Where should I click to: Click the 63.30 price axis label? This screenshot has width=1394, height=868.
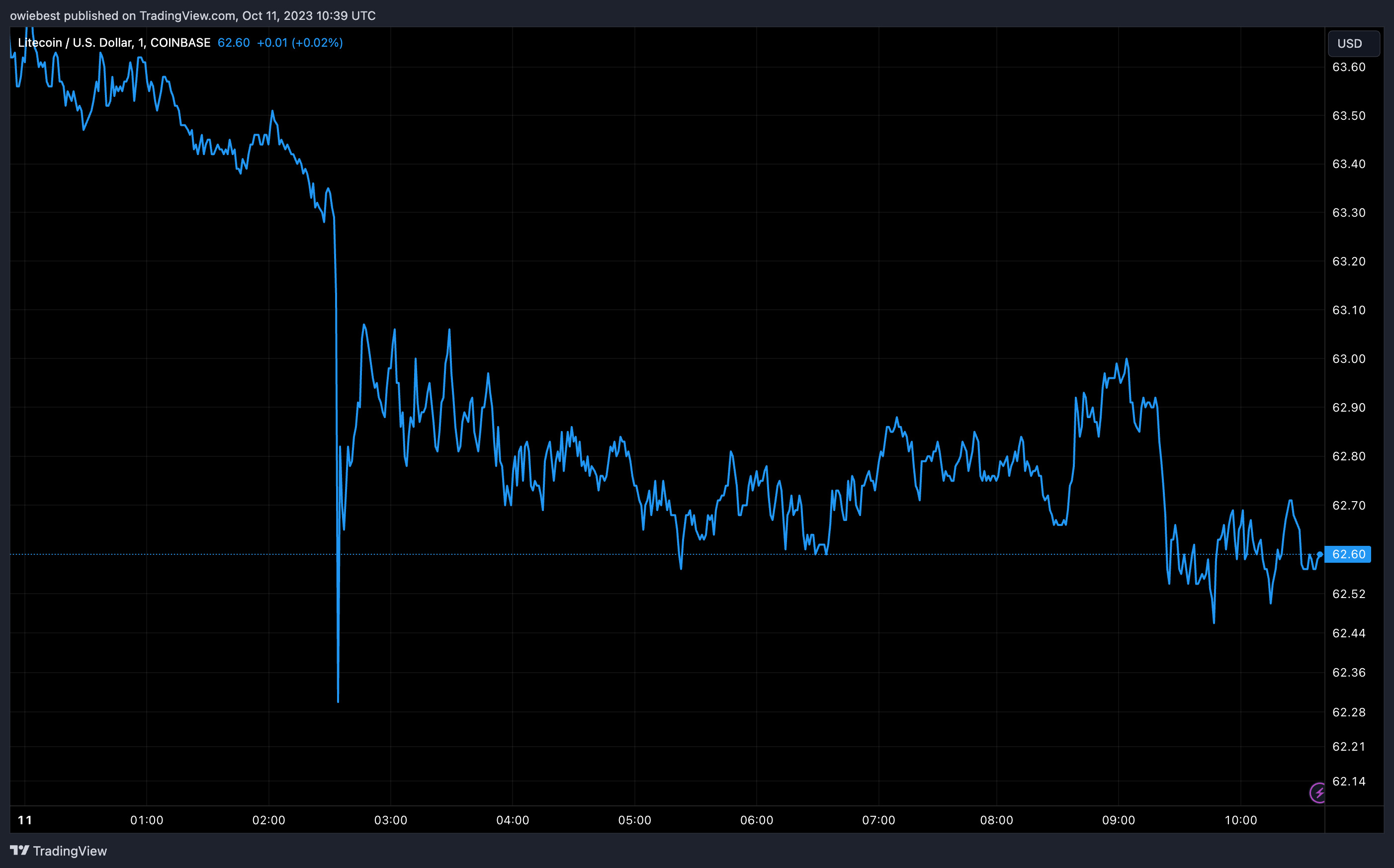click(1349, 213)
